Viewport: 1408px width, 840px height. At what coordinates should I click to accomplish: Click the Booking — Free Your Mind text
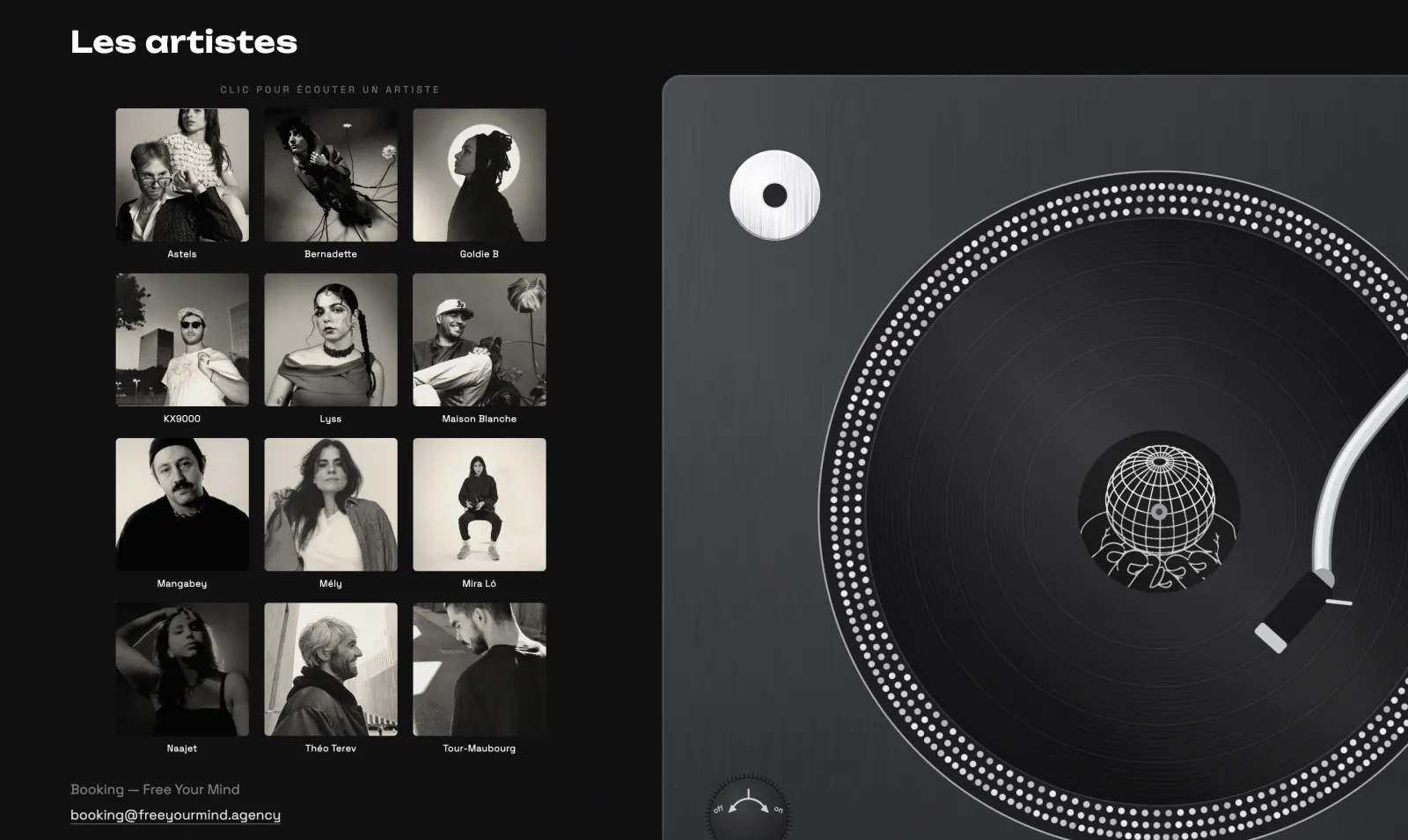click(155, 790)
